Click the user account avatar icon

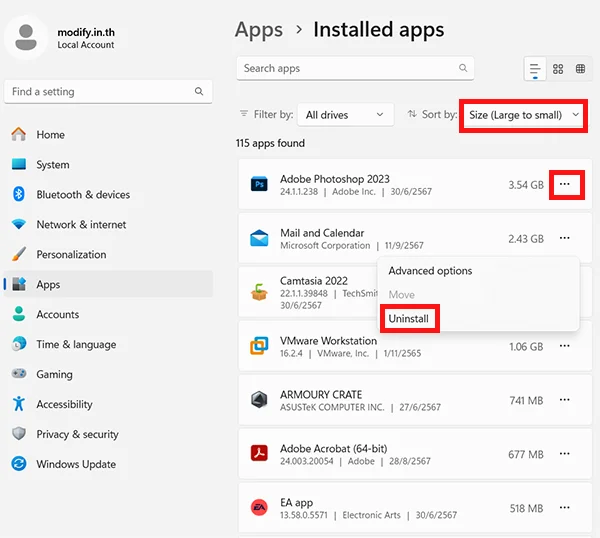coord(26,37)
